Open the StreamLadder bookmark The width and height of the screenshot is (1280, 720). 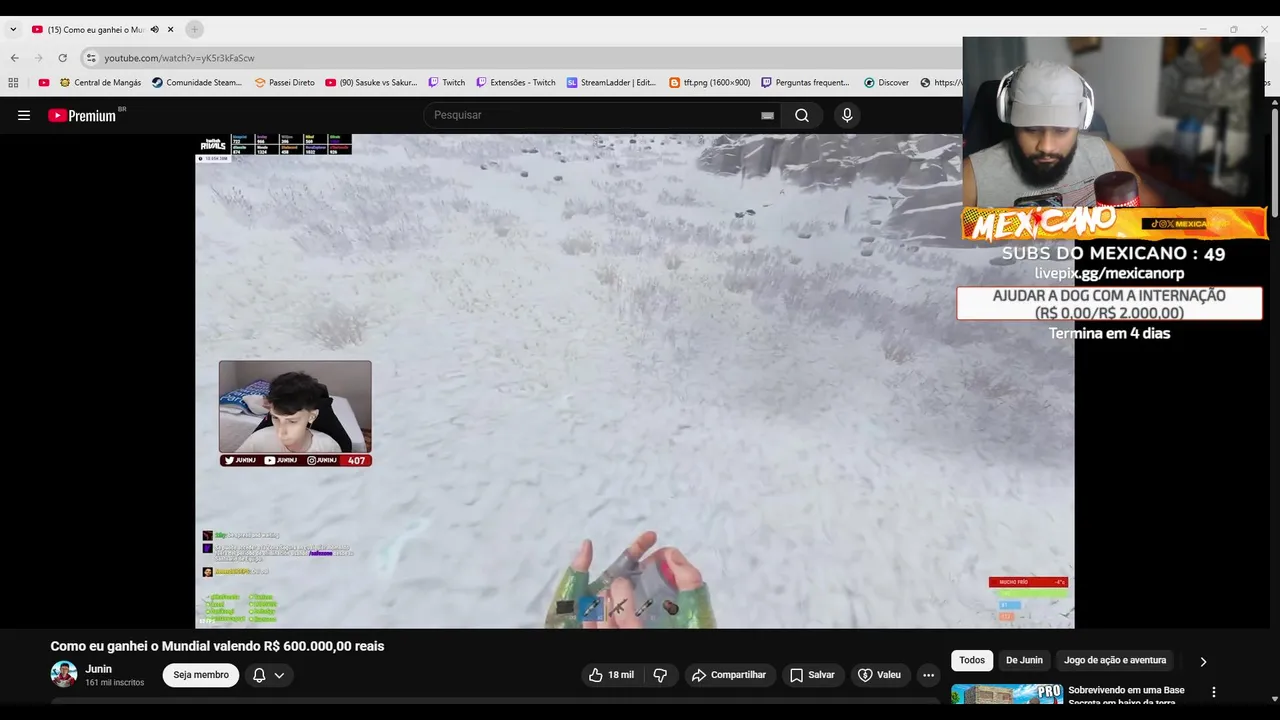612,83
